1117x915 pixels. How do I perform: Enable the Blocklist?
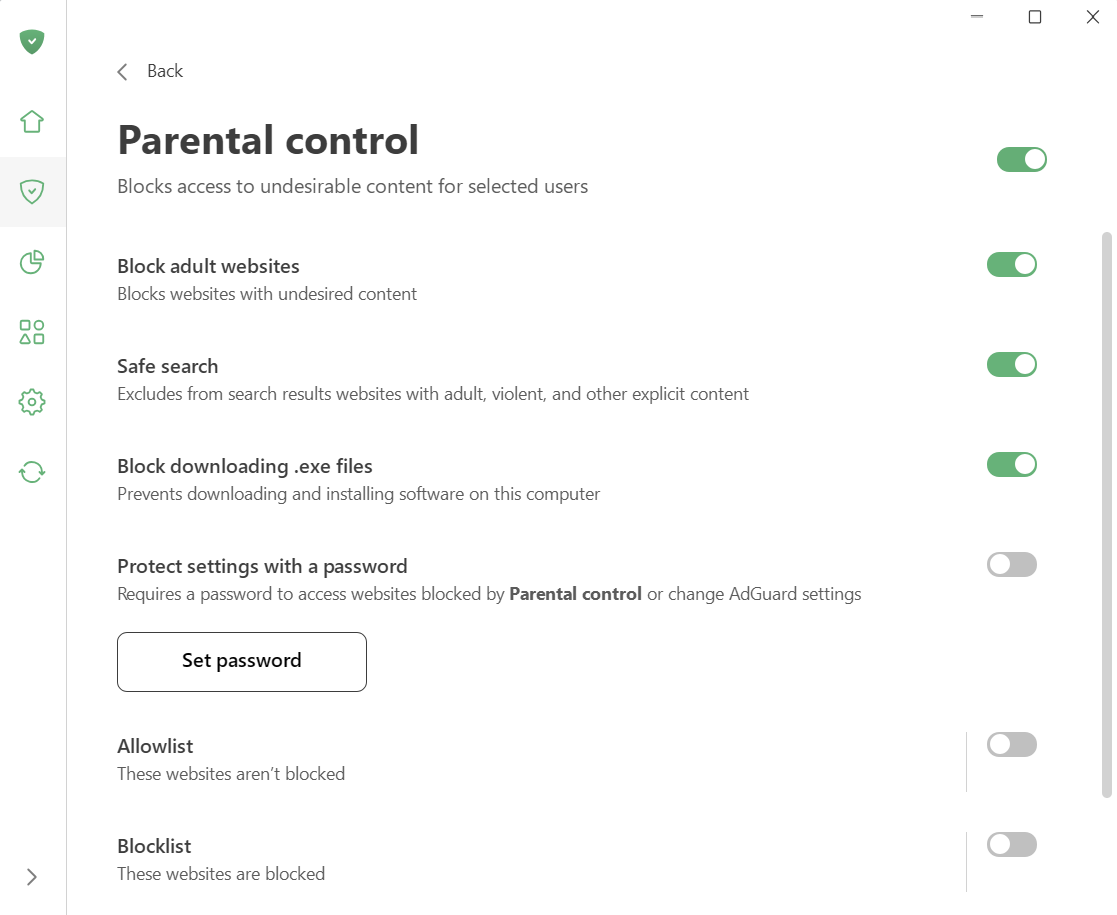pos(1011,844)
